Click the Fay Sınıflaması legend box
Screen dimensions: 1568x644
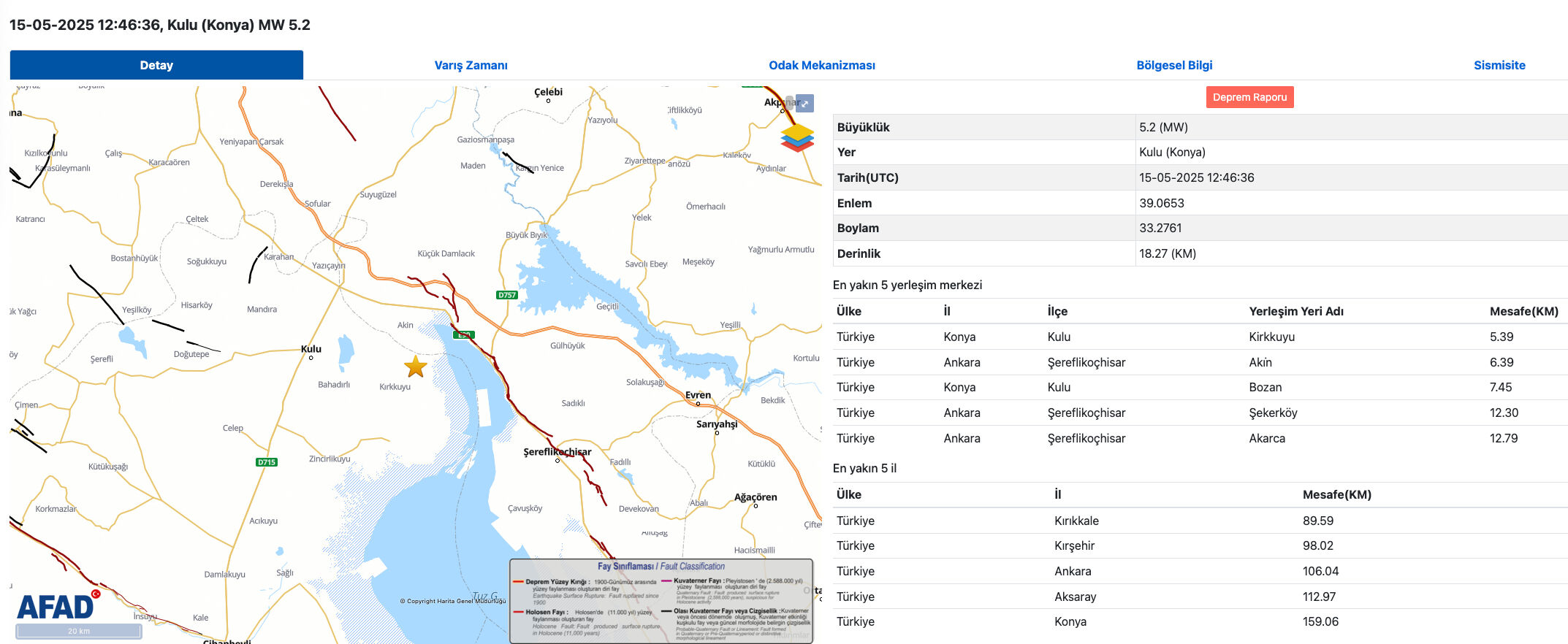pyautogui.click(x=661, y=600)
